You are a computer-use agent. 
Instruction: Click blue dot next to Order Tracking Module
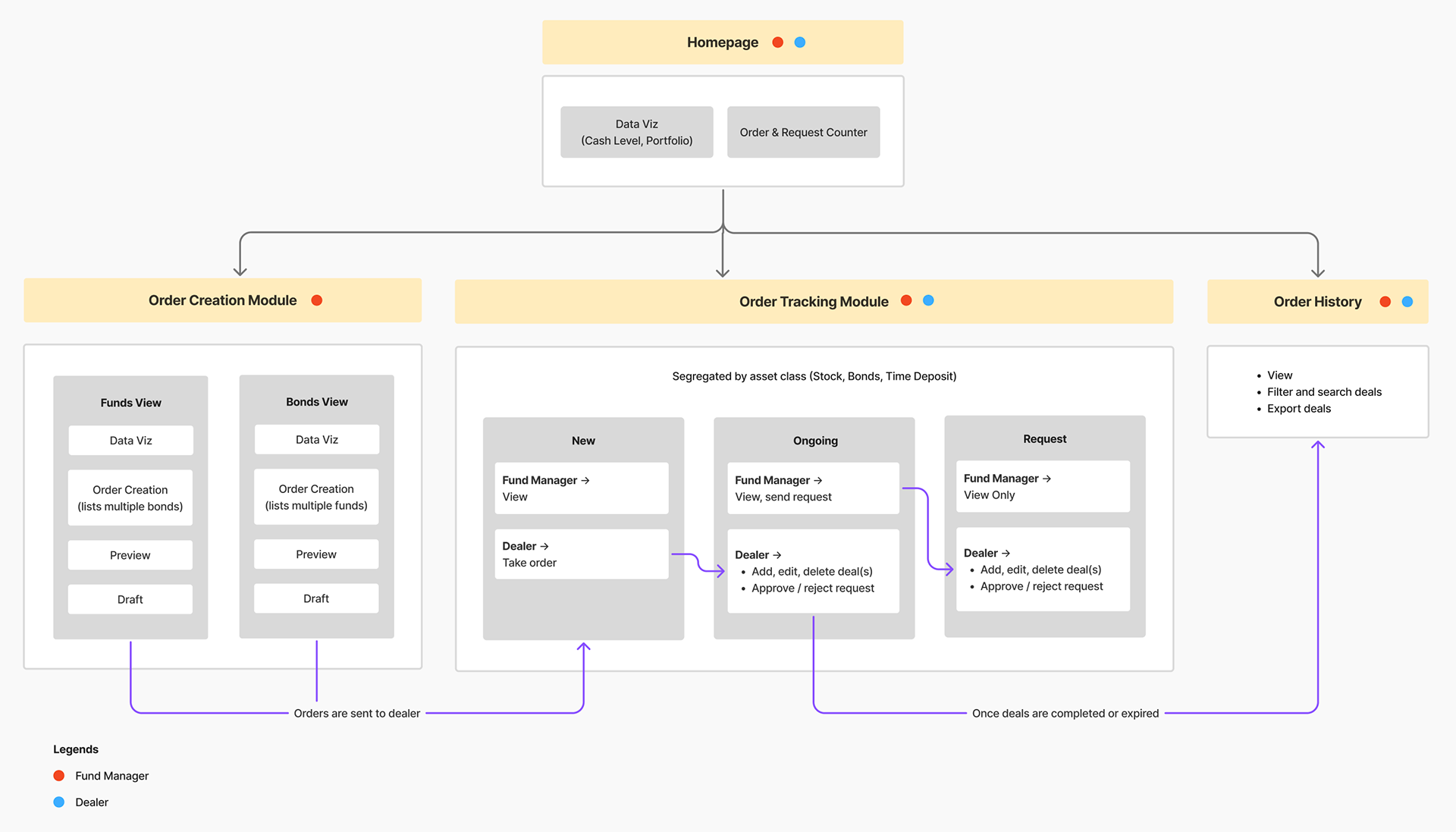click(x=928, y=300)
